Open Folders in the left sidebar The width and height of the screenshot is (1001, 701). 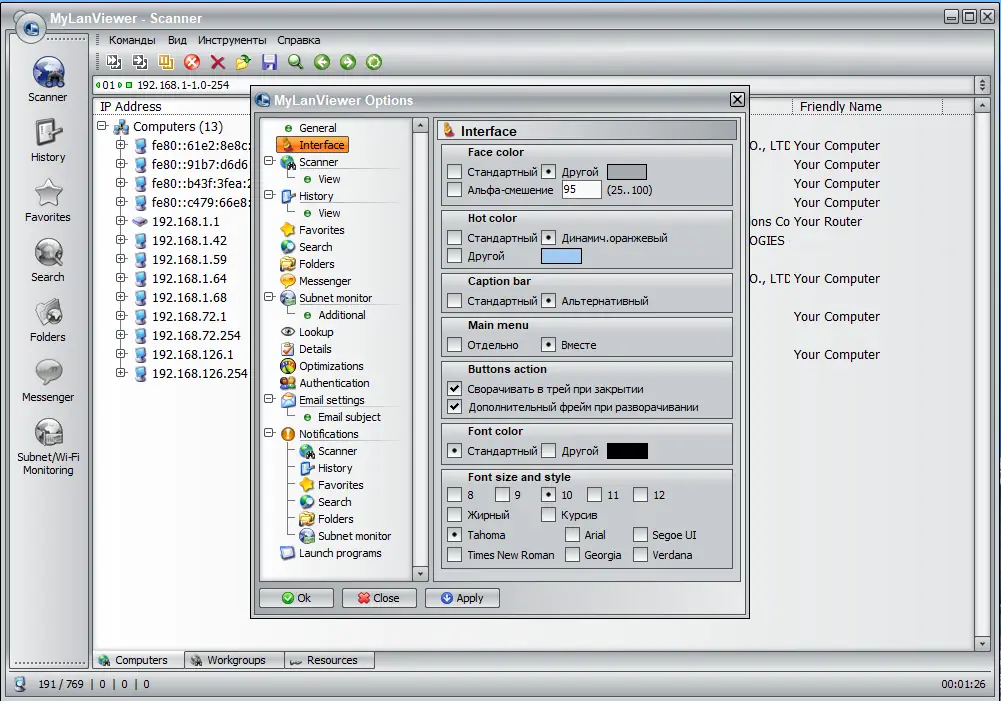pyautogui.click(x=48, y=320)
